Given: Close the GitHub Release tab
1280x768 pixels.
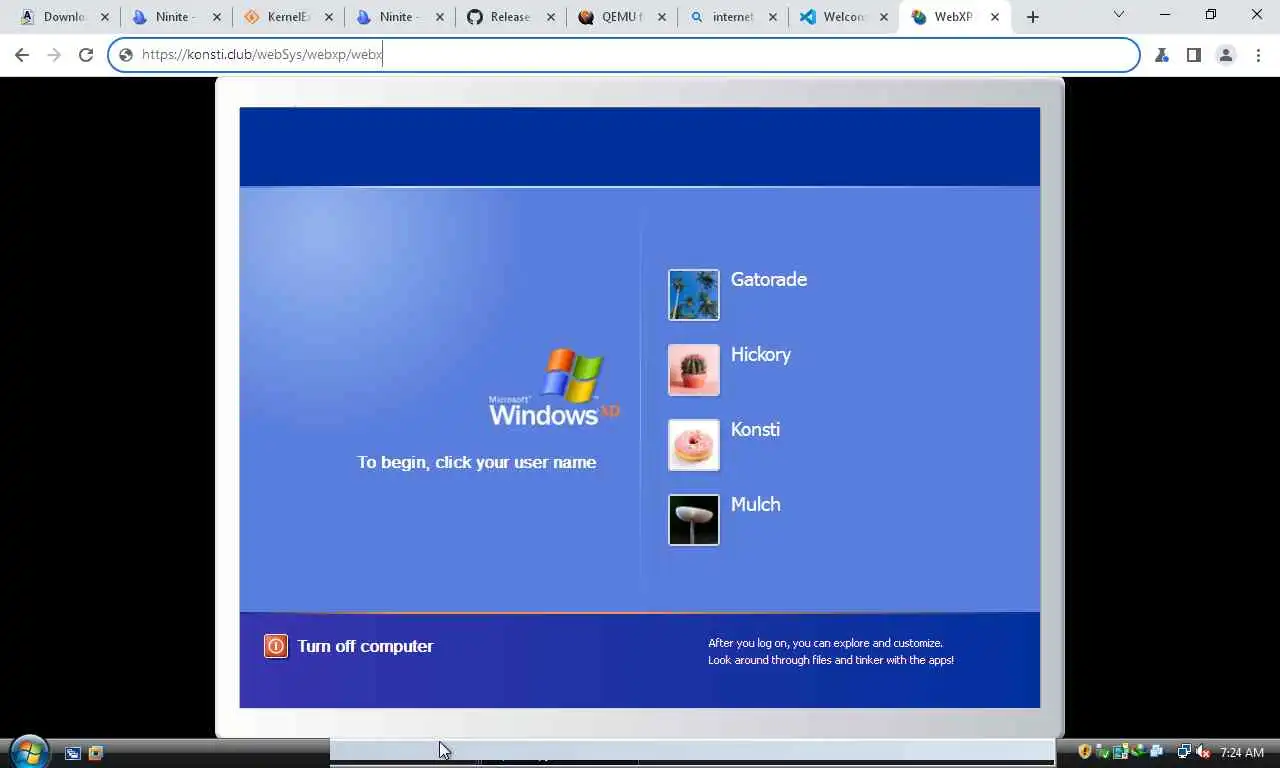Looking at the screenshot, I should click(x=551, y=17).
